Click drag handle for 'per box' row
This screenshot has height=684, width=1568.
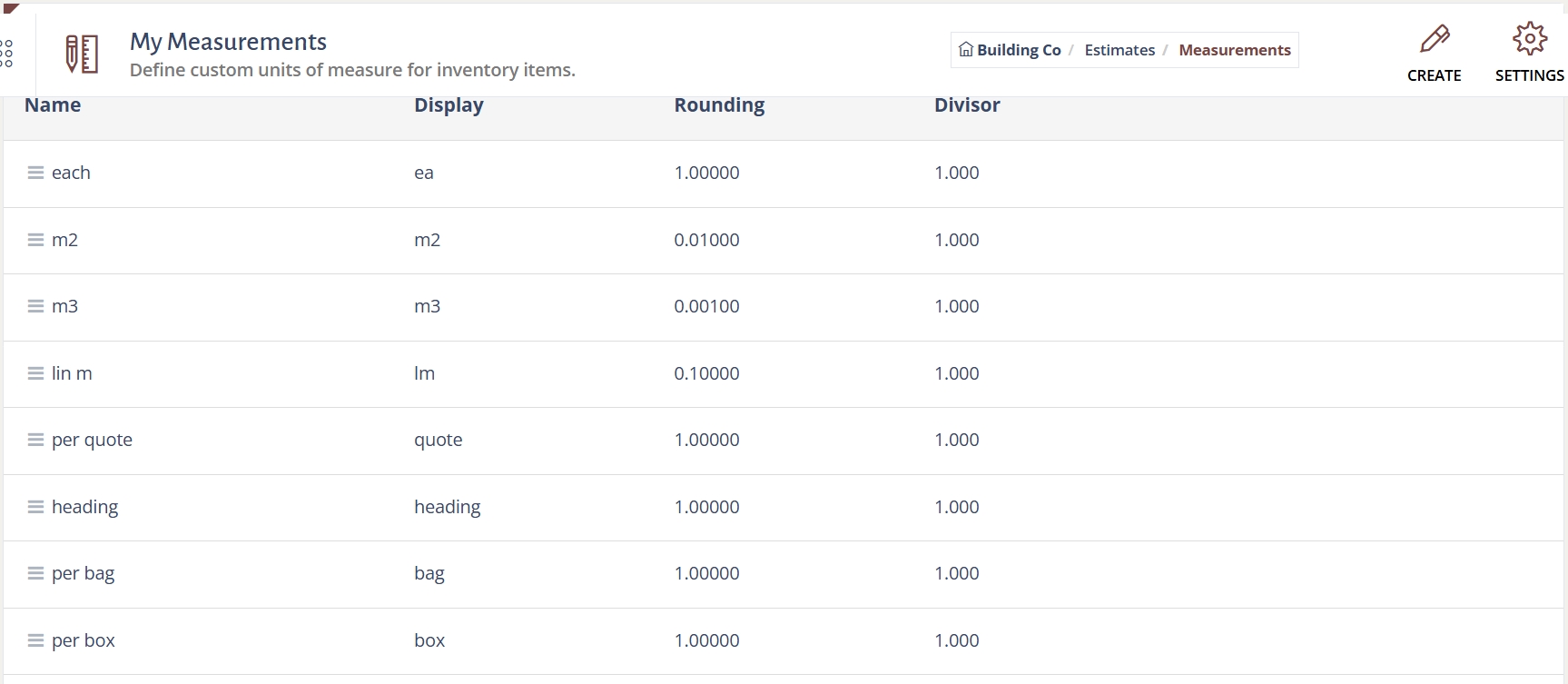[35, 640]
